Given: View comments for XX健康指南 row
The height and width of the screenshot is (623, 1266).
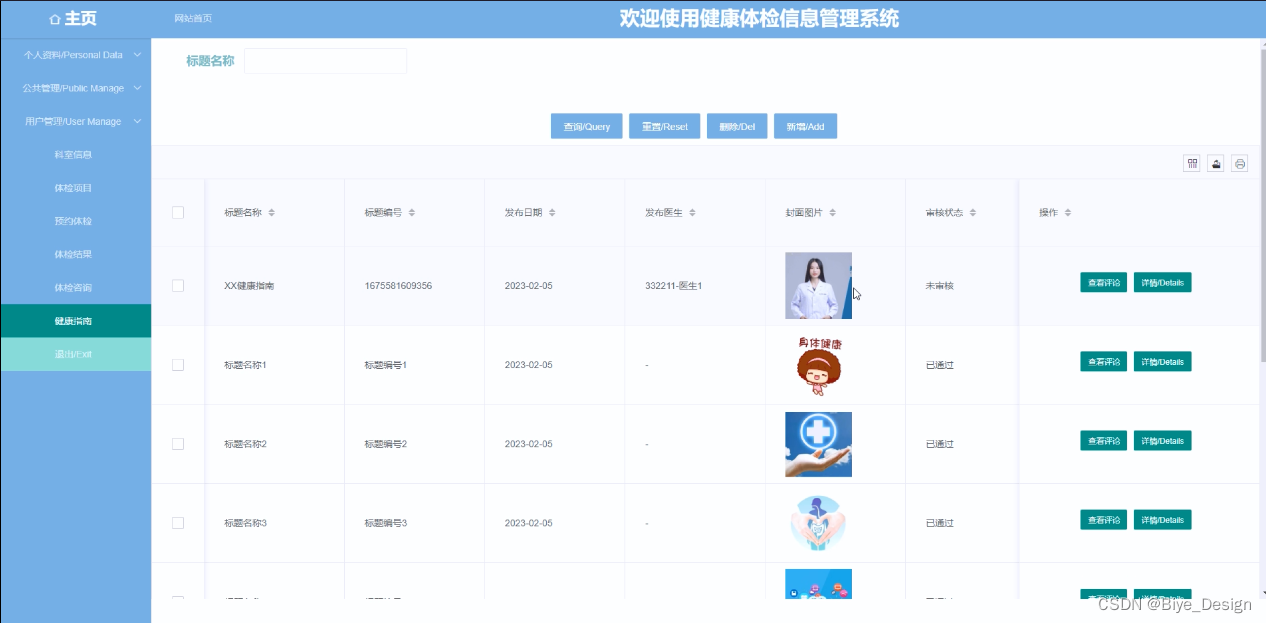Looking at the screenshot, I should pos(1103,282).
